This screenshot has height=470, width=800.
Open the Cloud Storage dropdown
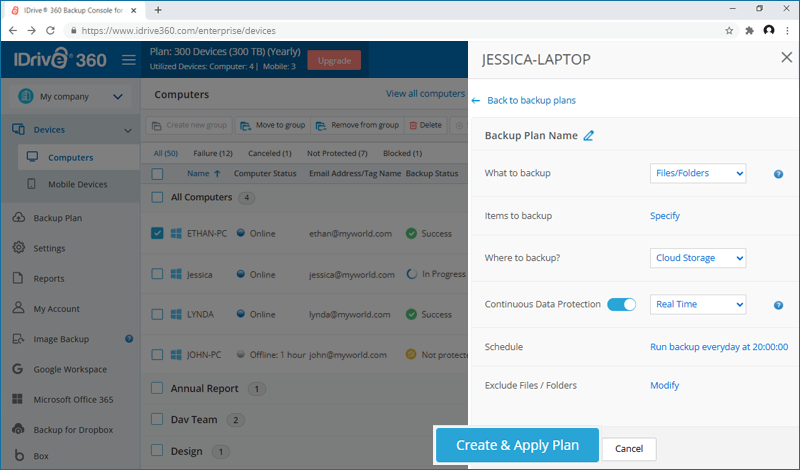tap(697, 258)
